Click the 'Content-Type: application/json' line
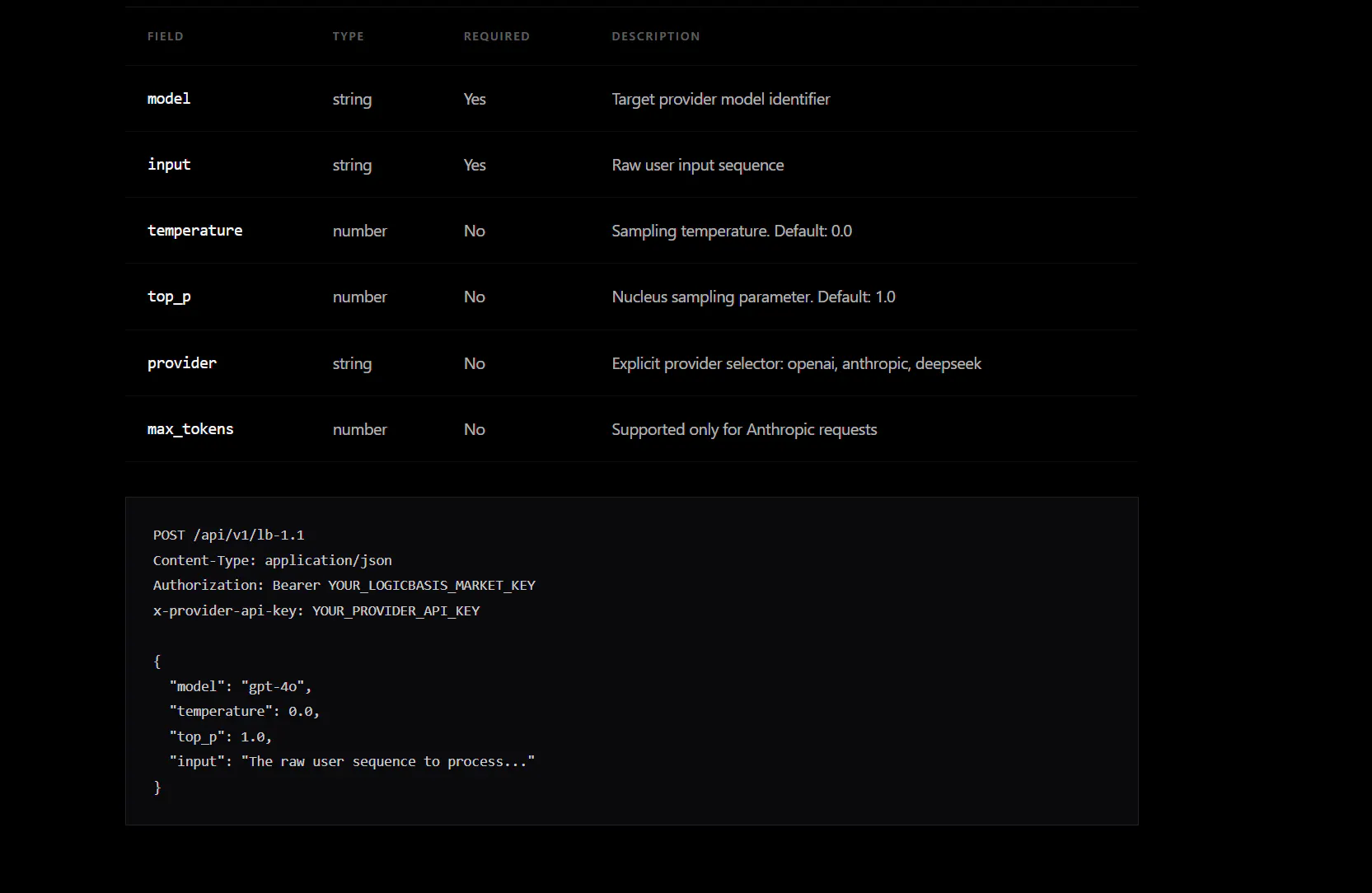Screen dimensions: 1372x893 (x=273, y=560)
